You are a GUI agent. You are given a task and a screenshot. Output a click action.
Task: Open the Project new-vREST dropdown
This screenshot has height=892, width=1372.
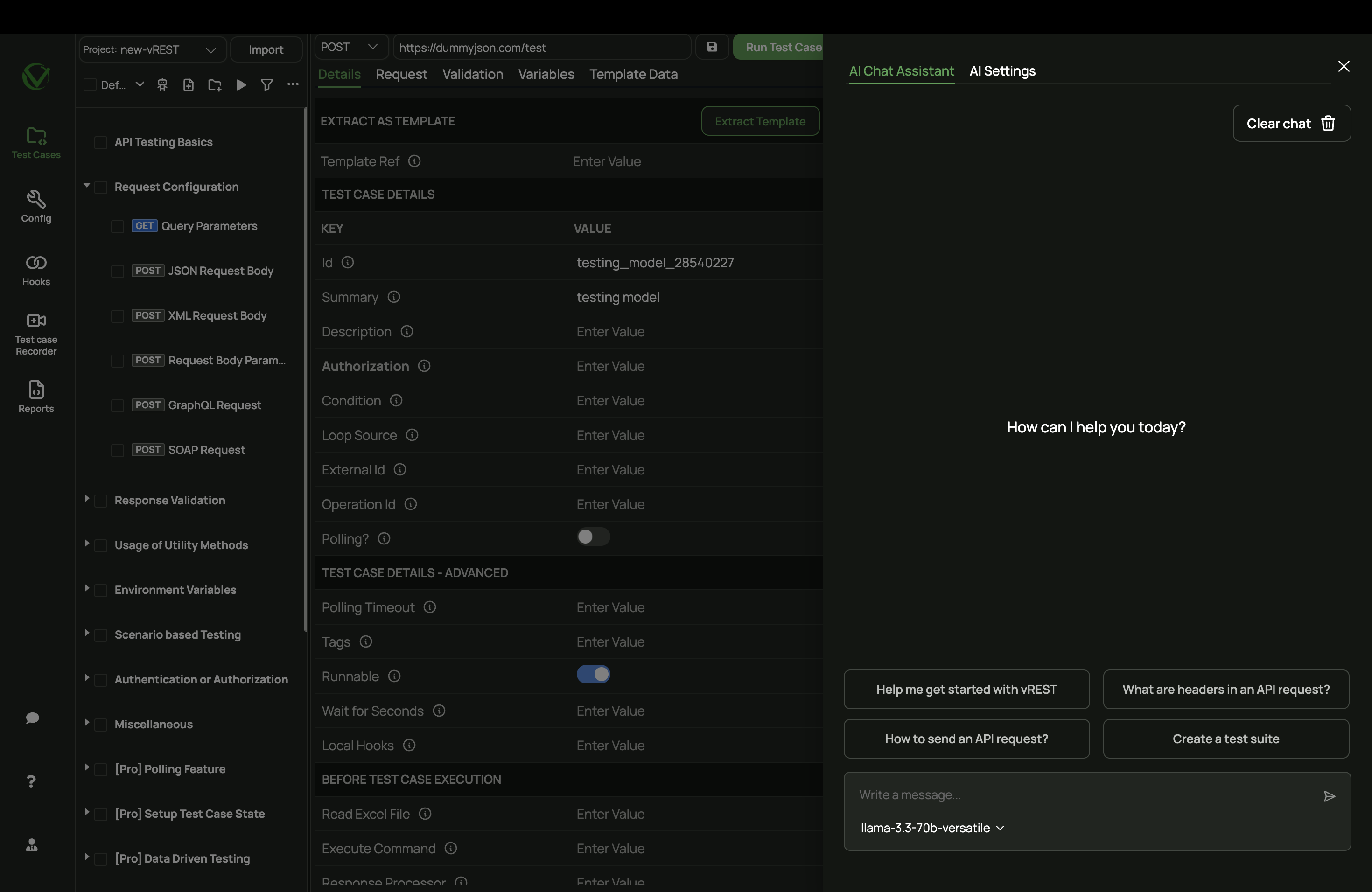[x=152, y=49]
